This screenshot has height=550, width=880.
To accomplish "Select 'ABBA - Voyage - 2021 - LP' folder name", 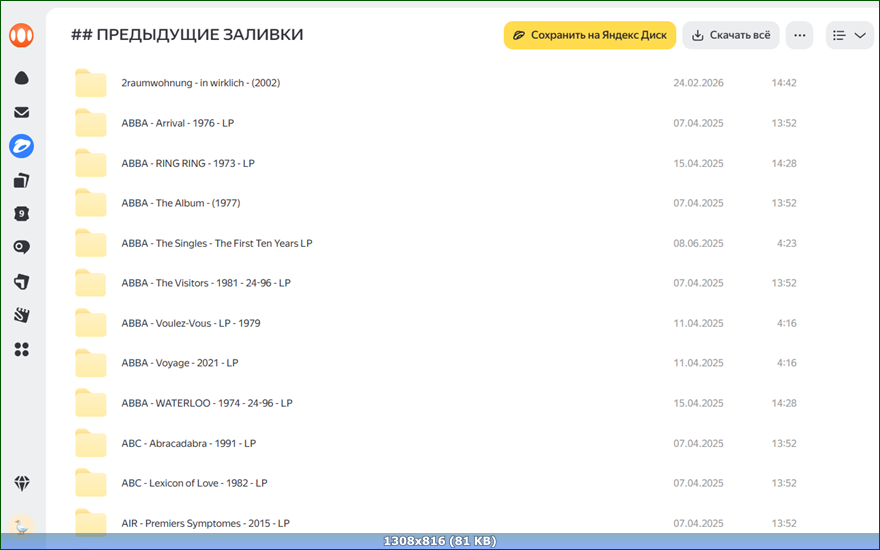I will [x=180, y=363].
